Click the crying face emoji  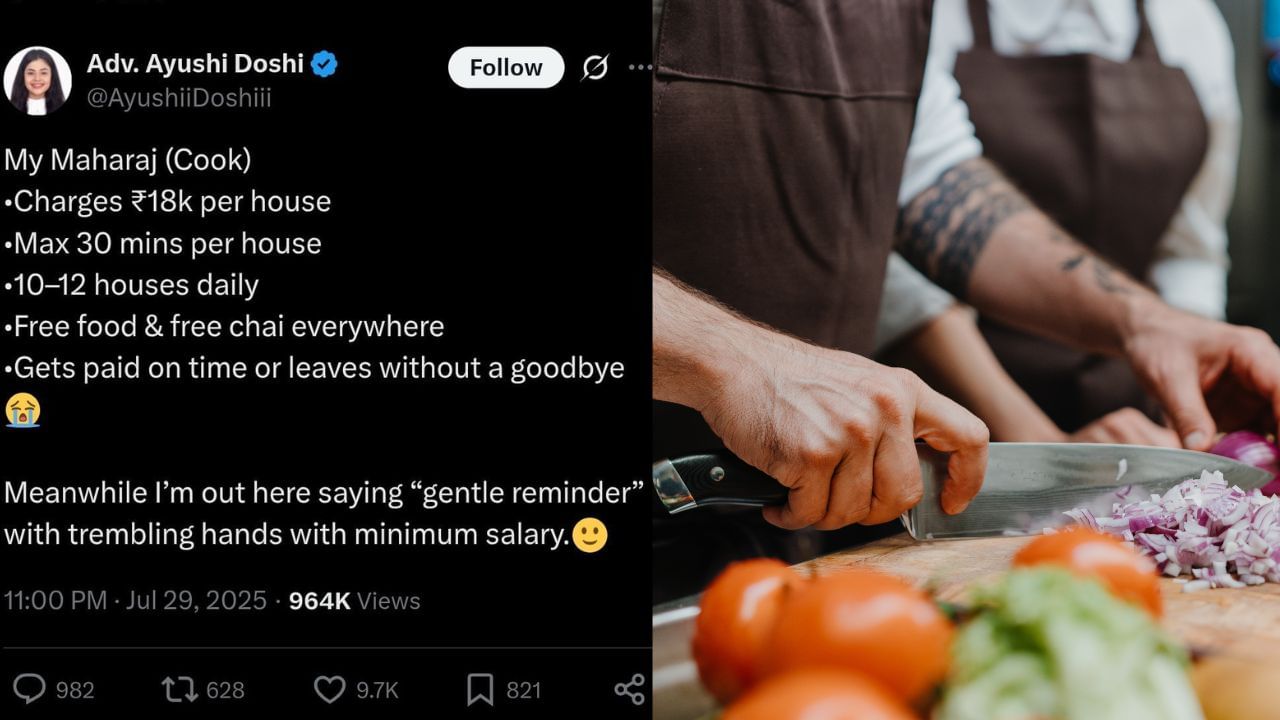(22, 410)
